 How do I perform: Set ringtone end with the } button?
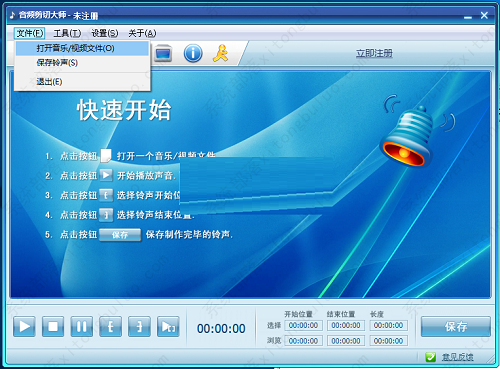pyautogui.click(x=139, y=326)
